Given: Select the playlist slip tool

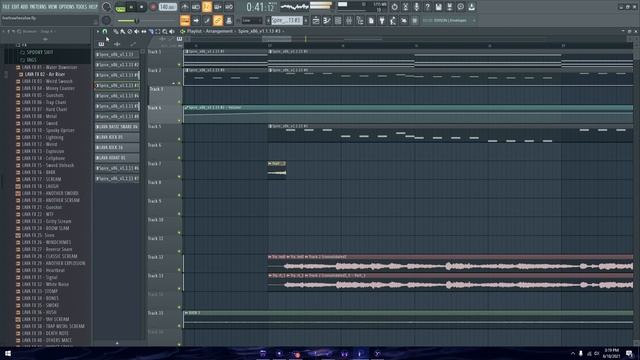Looking at the screenshot, I should tap(144, 31).
